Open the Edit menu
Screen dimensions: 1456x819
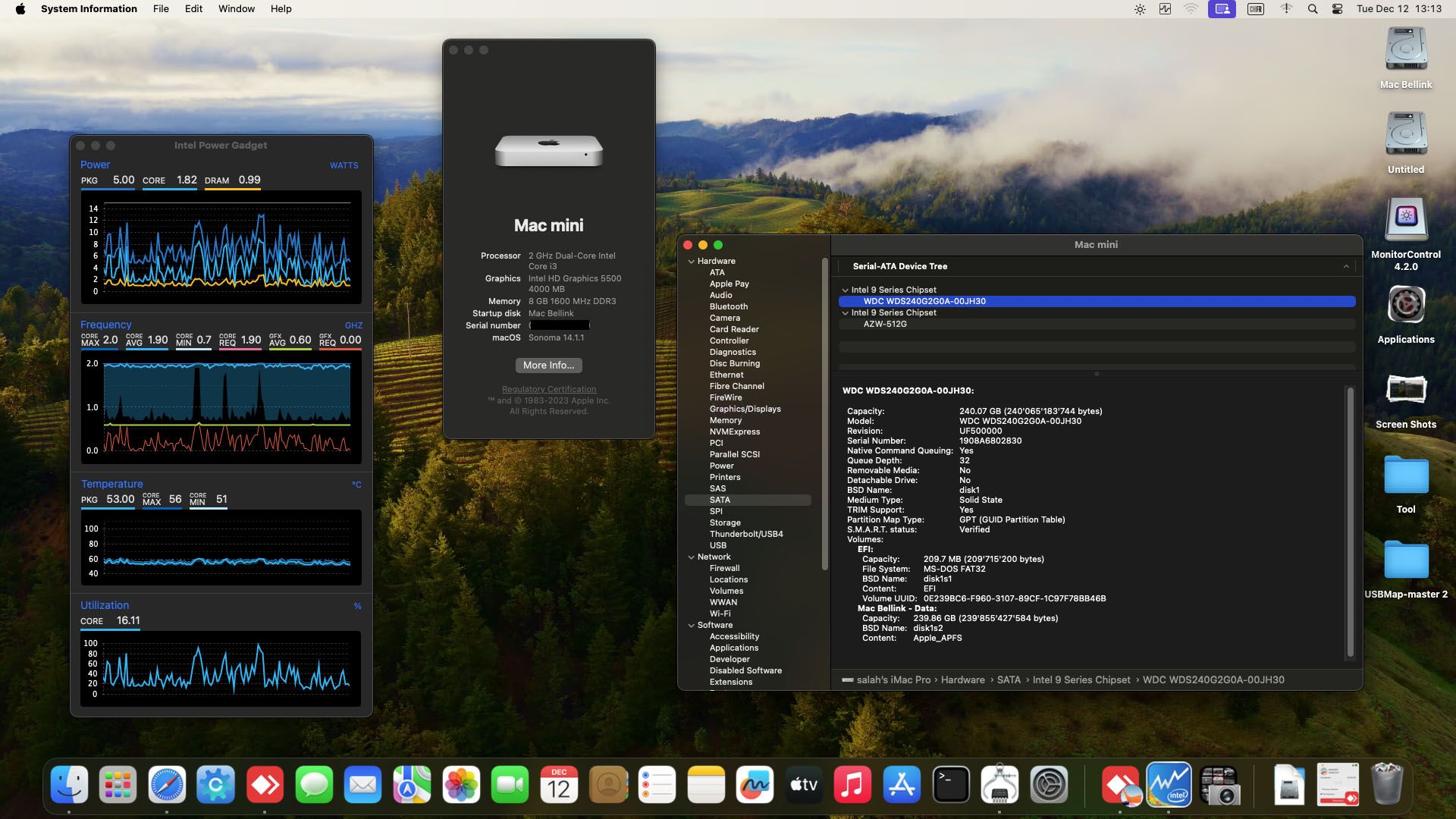point(193,9)
